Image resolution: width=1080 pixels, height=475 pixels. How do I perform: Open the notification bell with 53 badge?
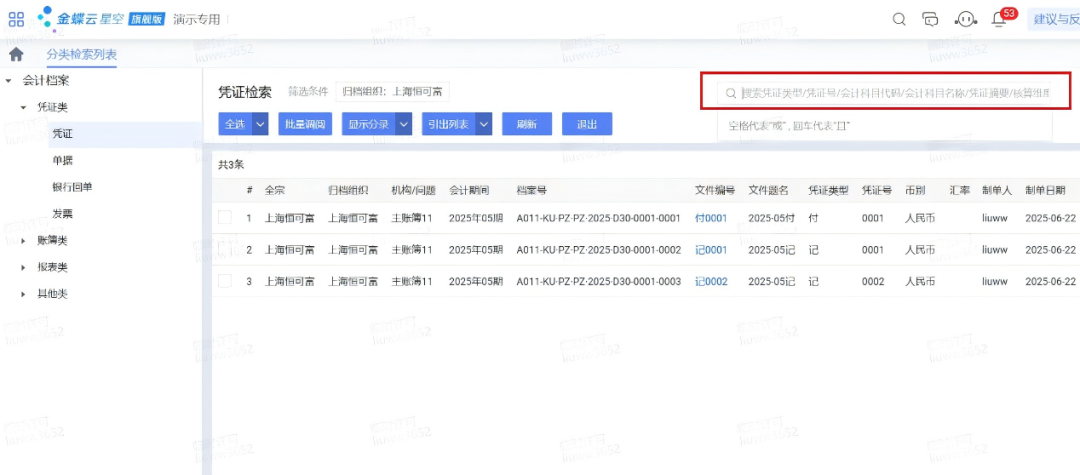point(999,19)
